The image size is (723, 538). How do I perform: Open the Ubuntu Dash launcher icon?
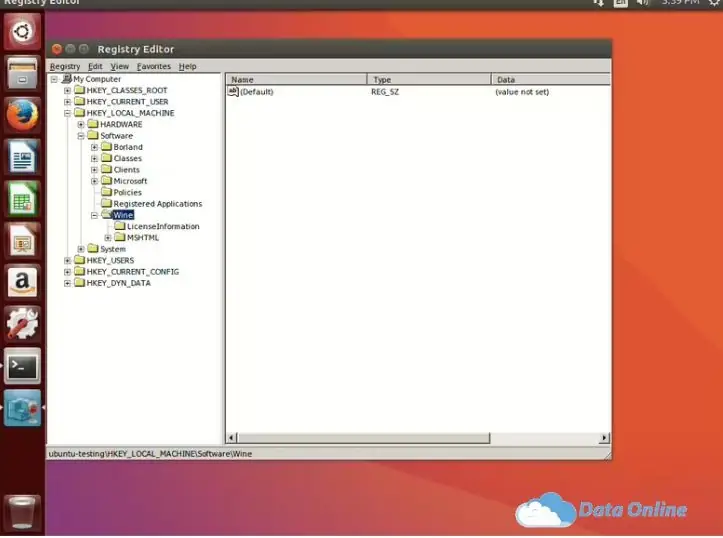[22, 31]
